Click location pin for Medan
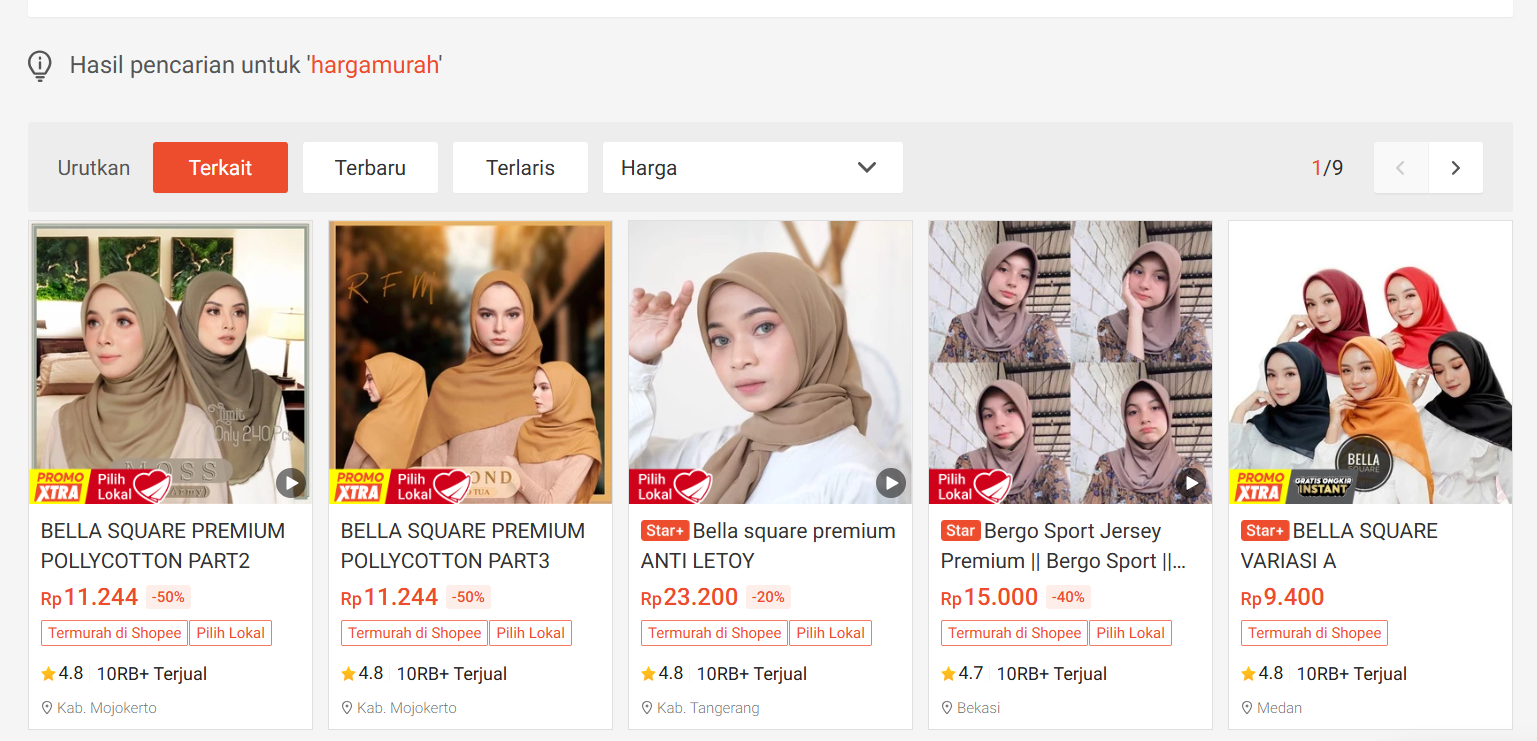This screenshot has width=1537, height=741. click(1247, 708)
